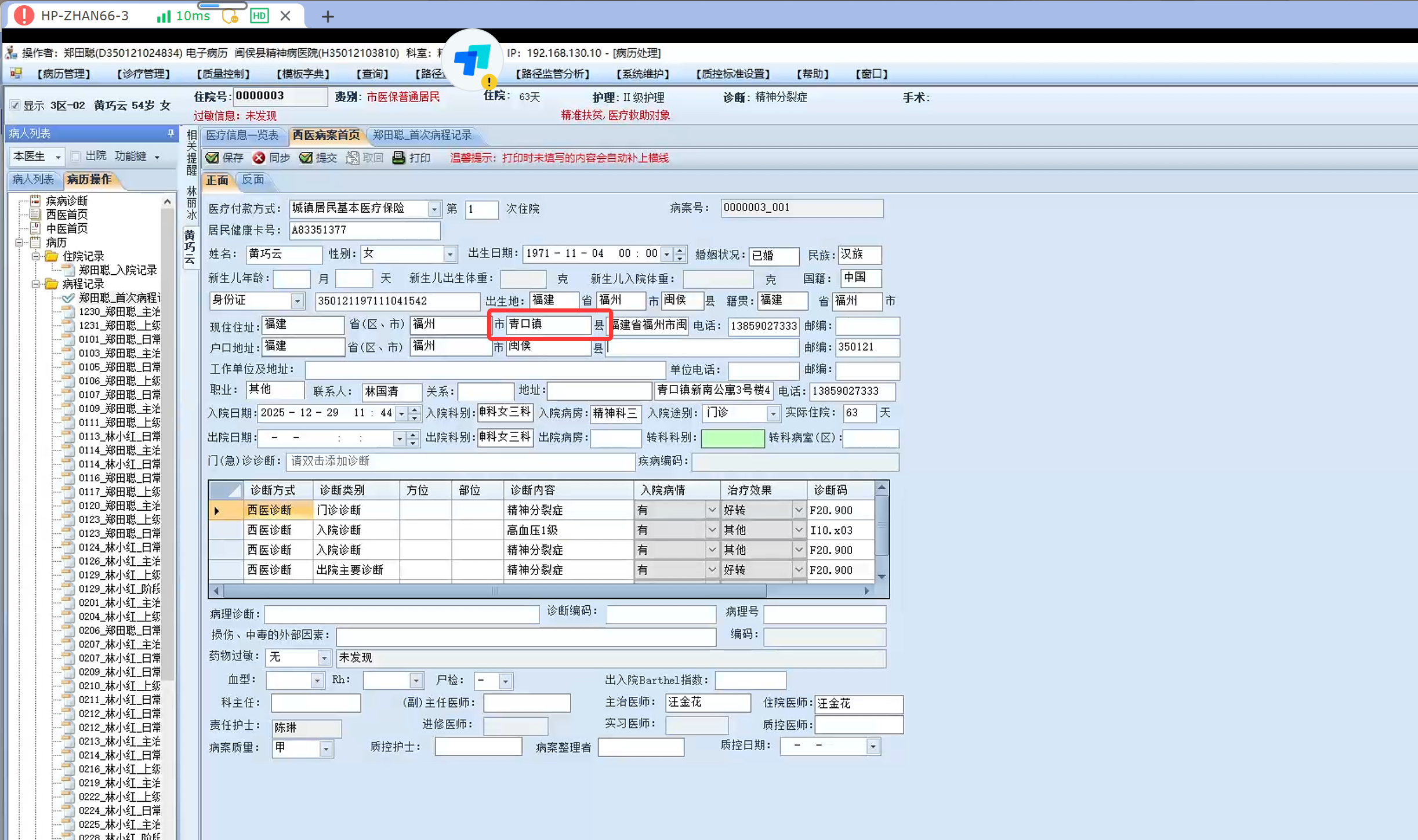The height and width of the screenshot is (840, 1418).
Task: Toggle the 显示 checkbox
Action: pyautogui.click(x=15, y=105)
